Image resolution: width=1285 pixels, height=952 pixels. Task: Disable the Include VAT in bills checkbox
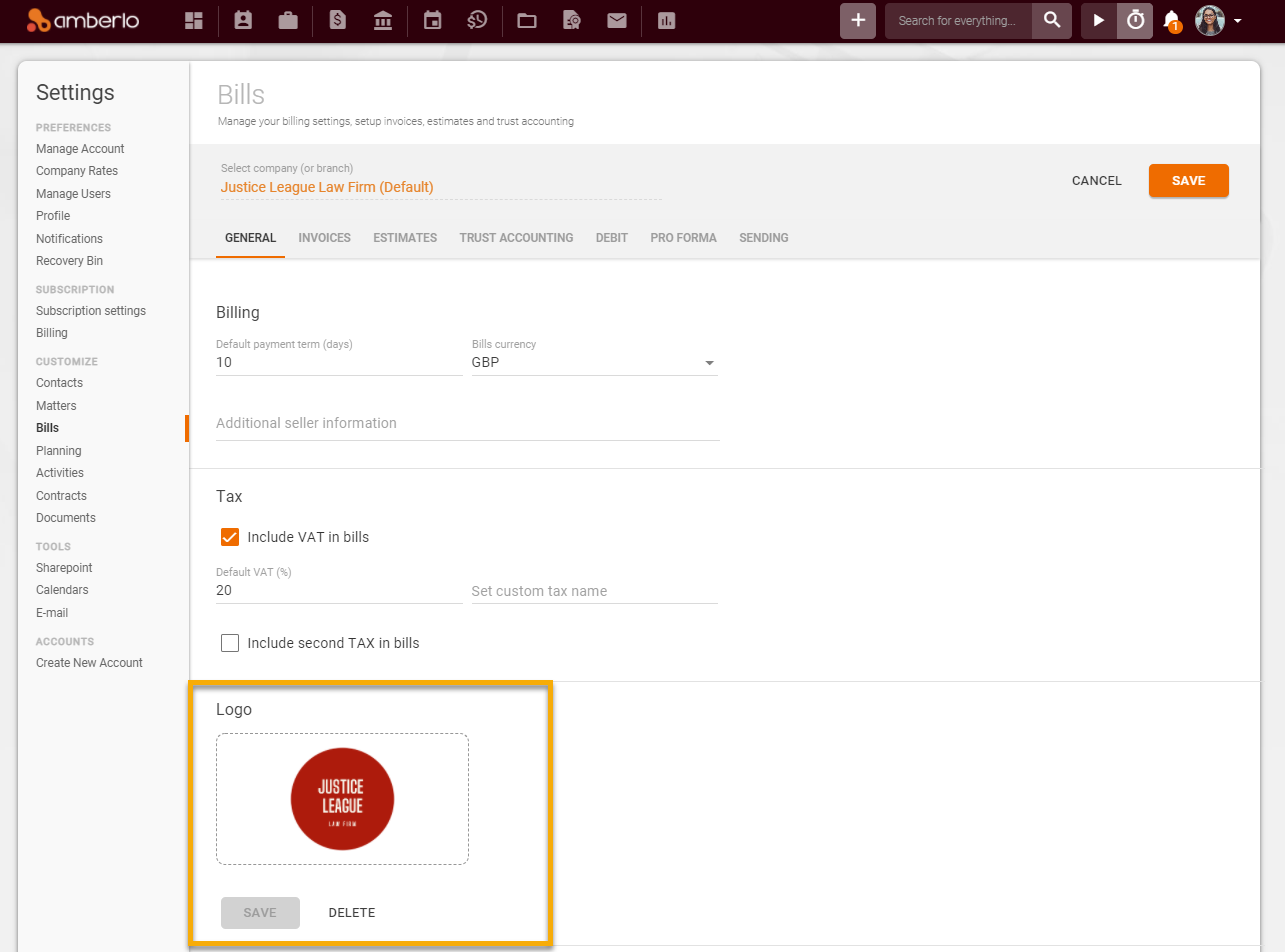(230, 537)
